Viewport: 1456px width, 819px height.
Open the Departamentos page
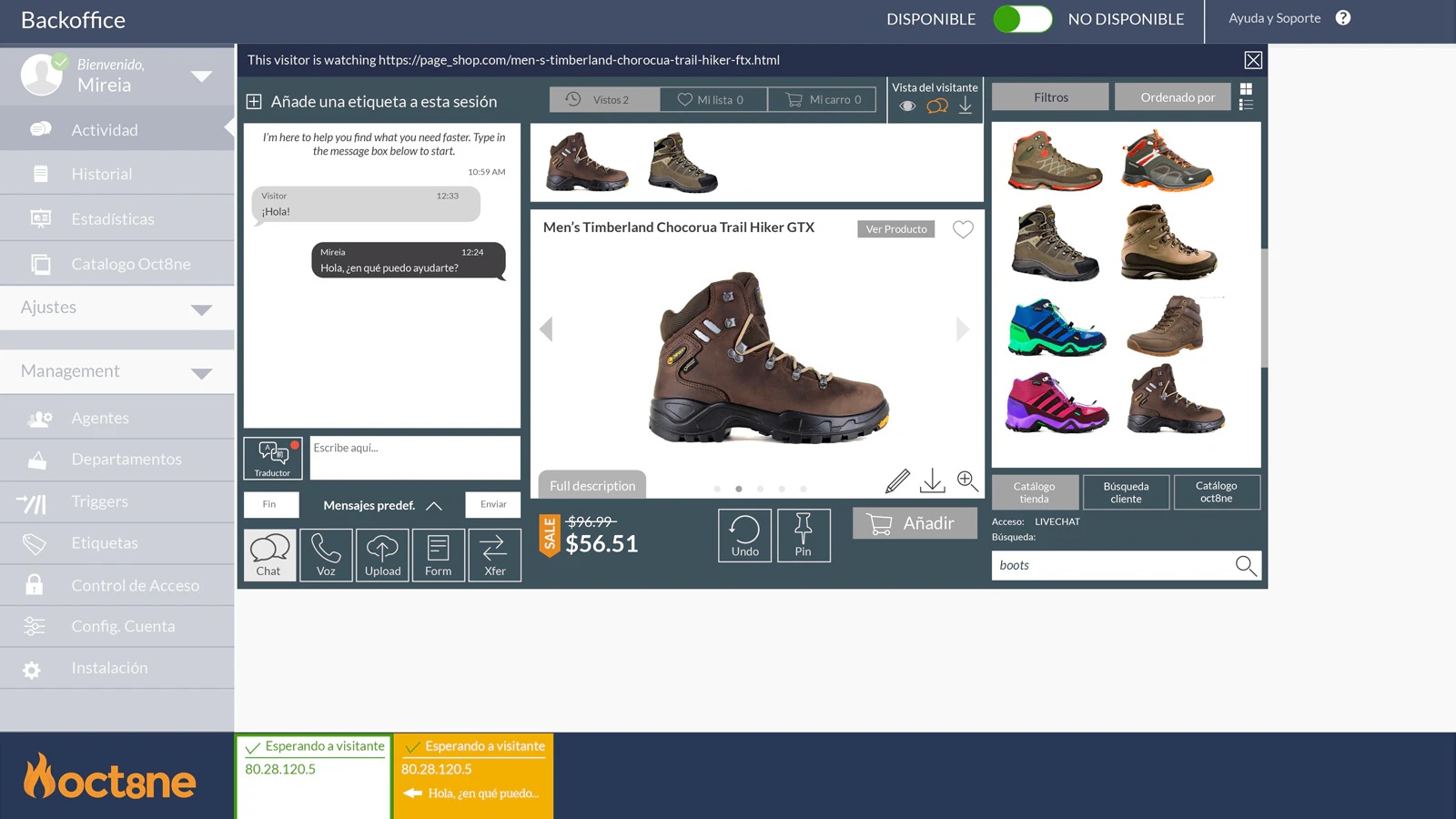117,460
